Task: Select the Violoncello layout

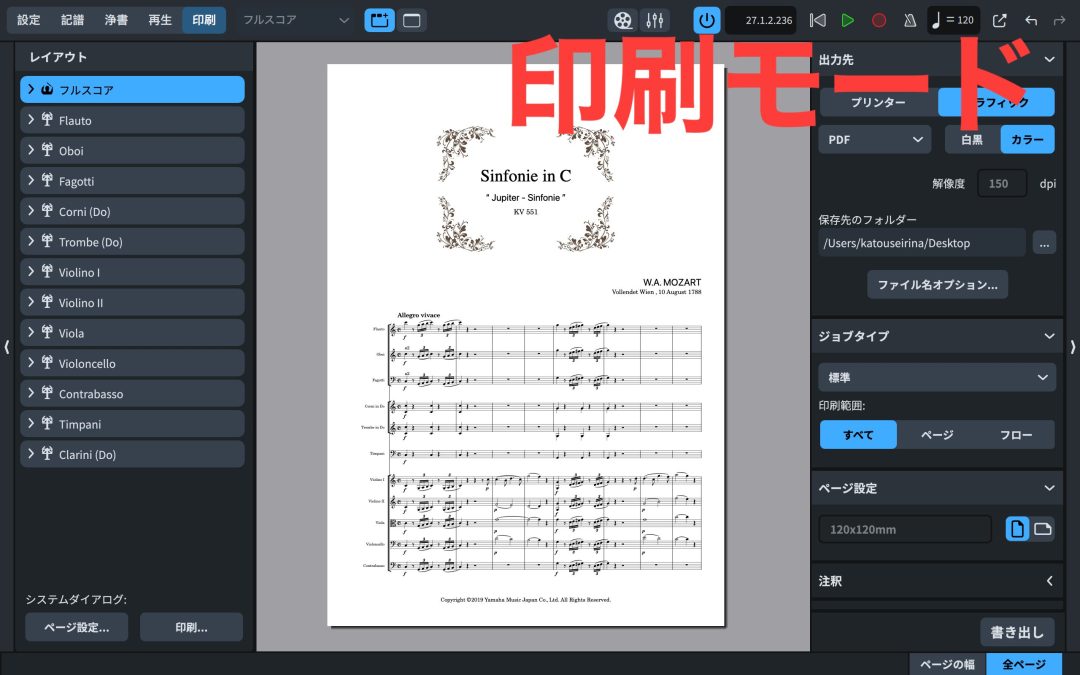Action: [132, 363]
